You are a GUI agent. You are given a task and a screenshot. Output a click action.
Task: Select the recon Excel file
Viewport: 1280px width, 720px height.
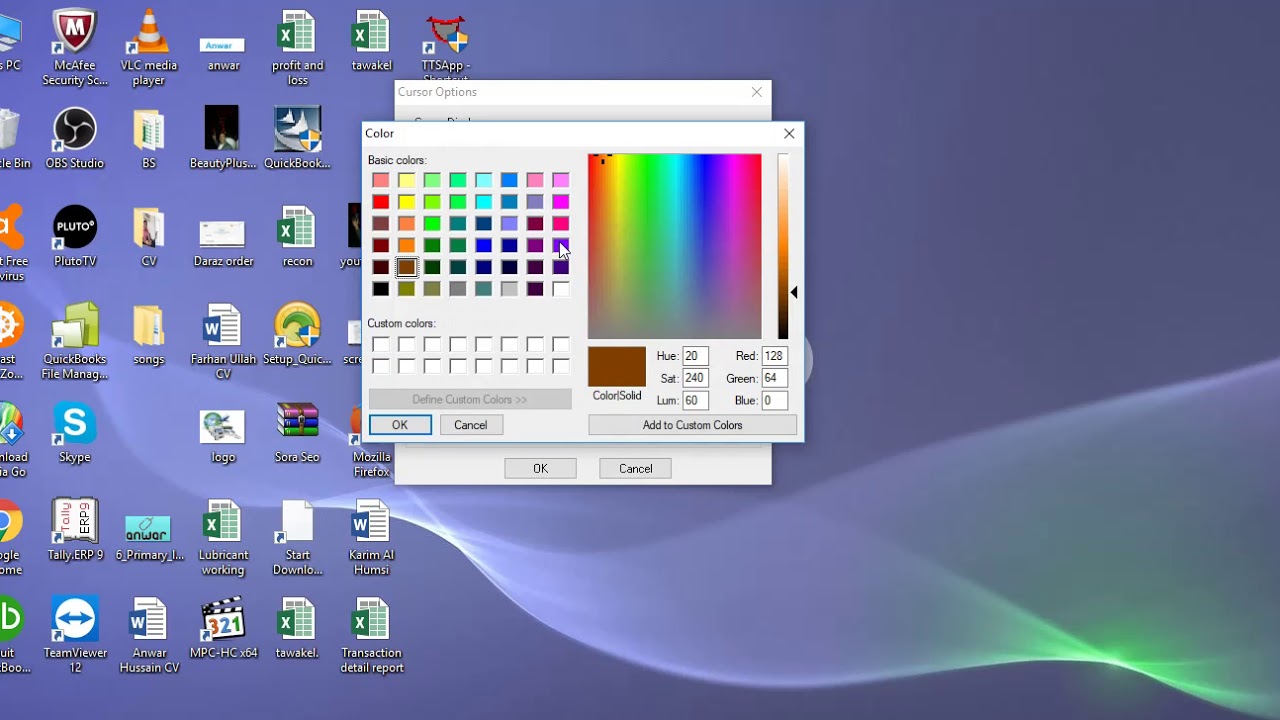click(297, 236)
